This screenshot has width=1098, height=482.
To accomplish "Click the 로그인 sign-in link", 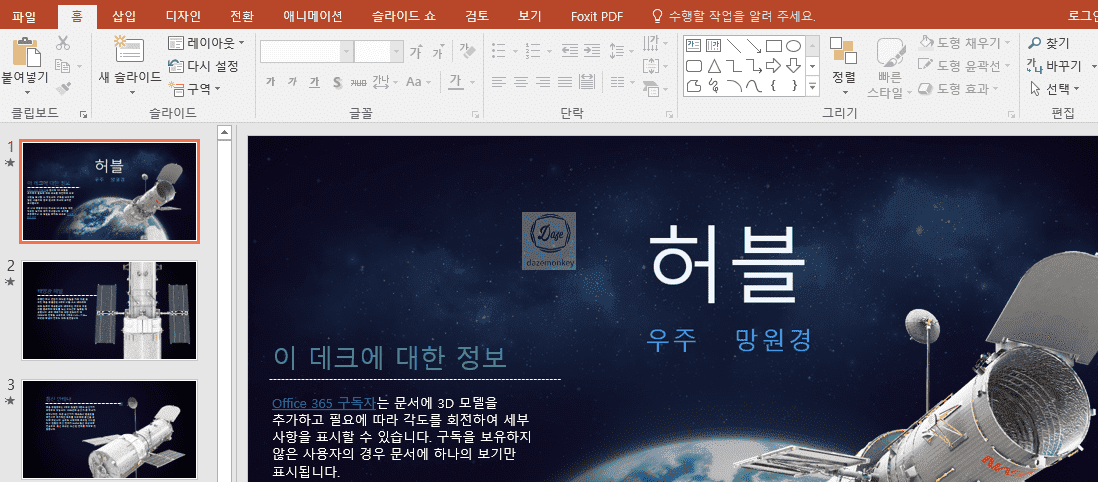I will click(1083, 16).
